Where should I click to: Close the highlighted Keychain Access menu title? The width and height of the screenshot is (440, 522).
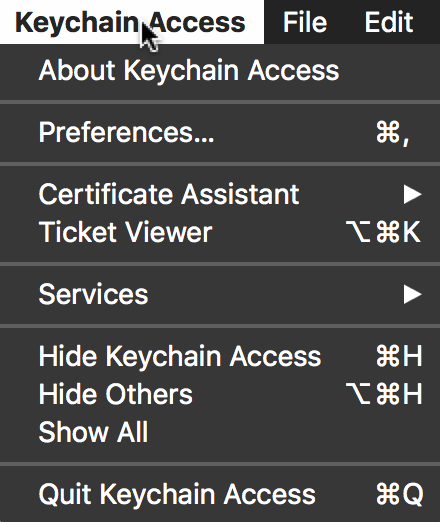click(130, 22)
